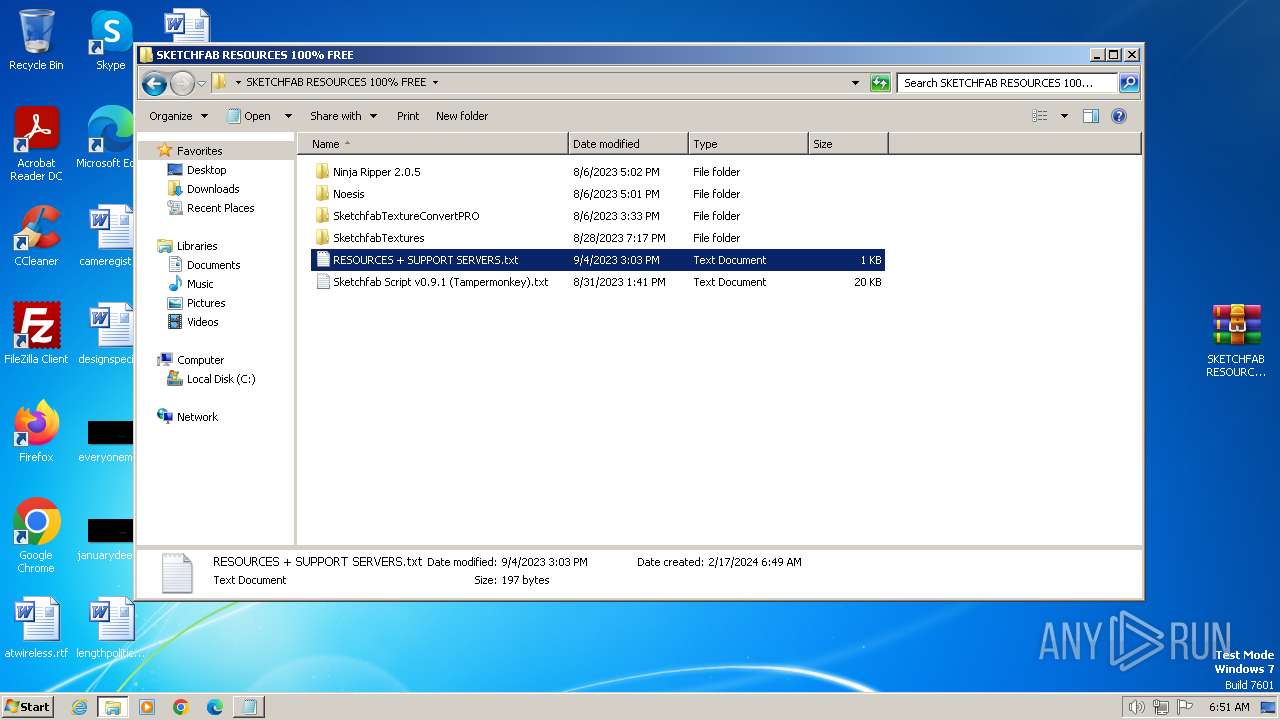Viewport: 1280px width, 720px height.
Task: Open the Organize dropdown menu
Action: click(178, 116)
